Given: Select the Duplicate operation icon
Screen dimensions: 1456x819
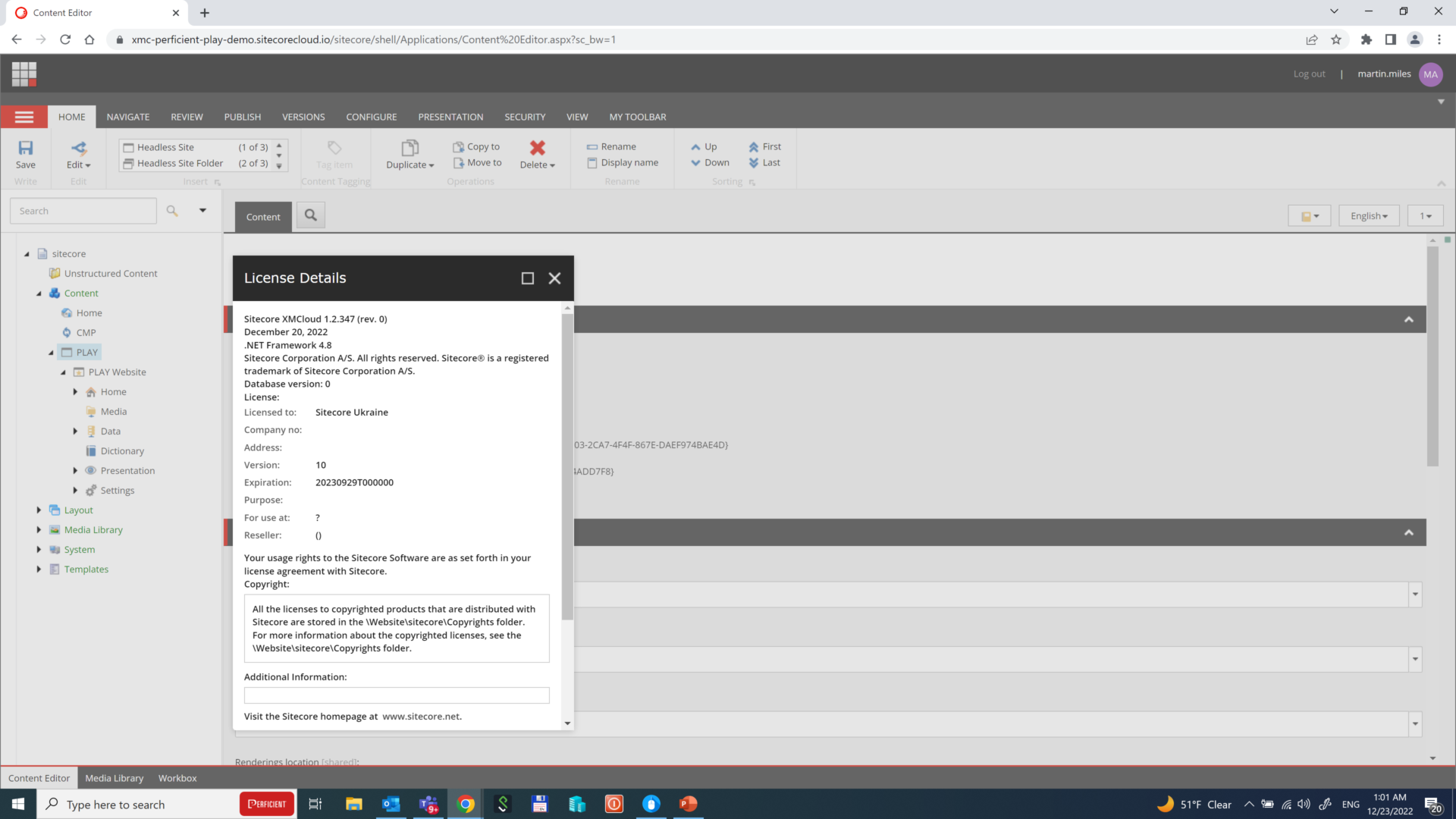Looking at the screenshot, I should 409,149.
